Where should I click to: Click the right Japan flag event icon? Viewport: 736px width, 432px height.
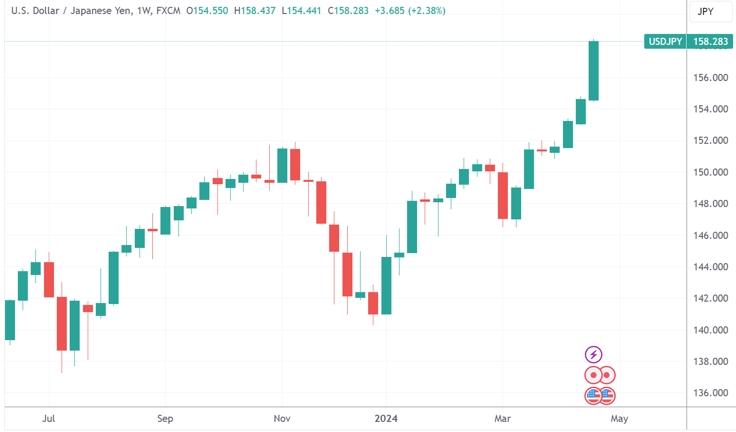pos(607,375)
